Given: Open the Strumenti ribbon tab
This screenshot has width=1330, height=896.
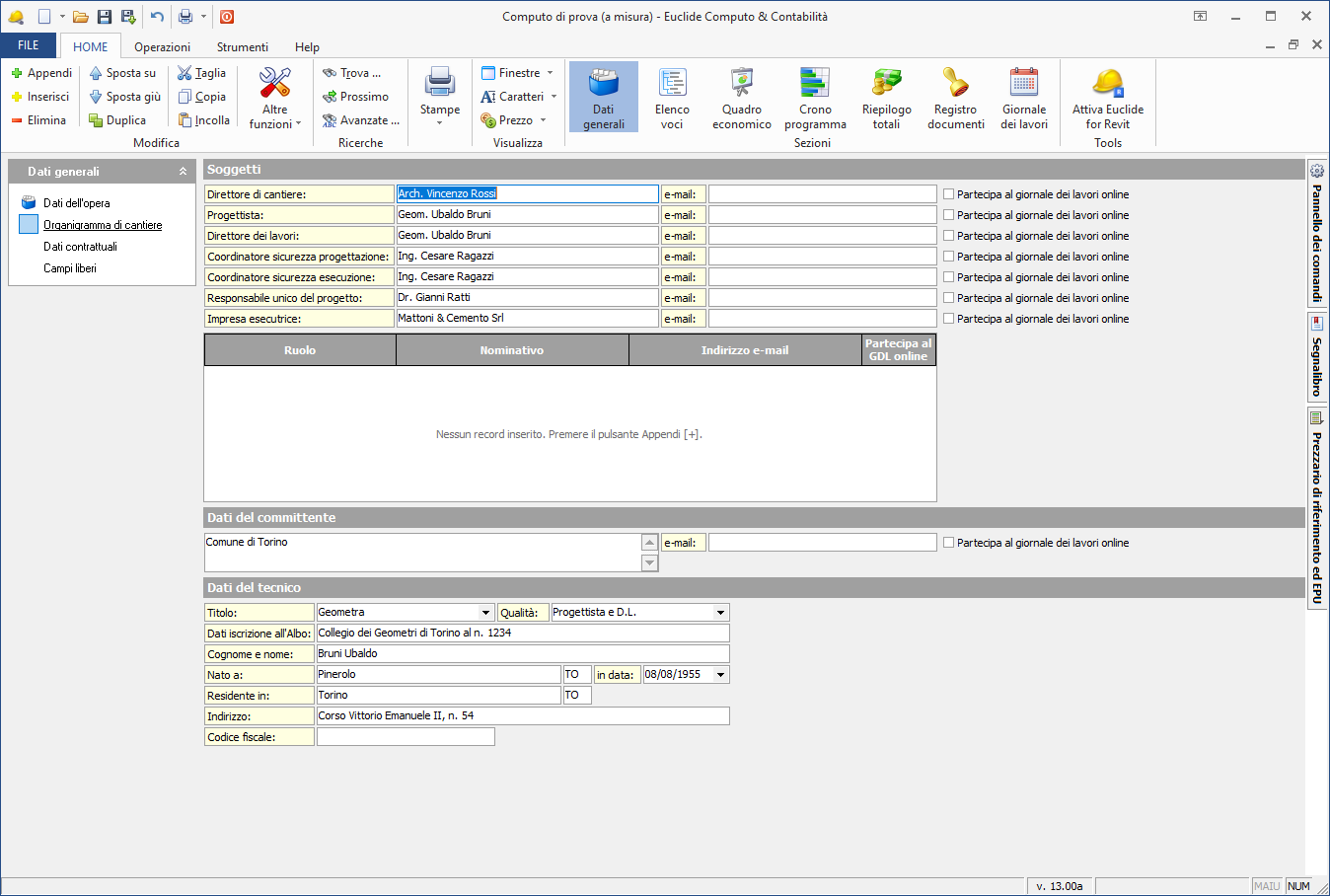Looking at the screenshot, I should [x=242, y=47].
